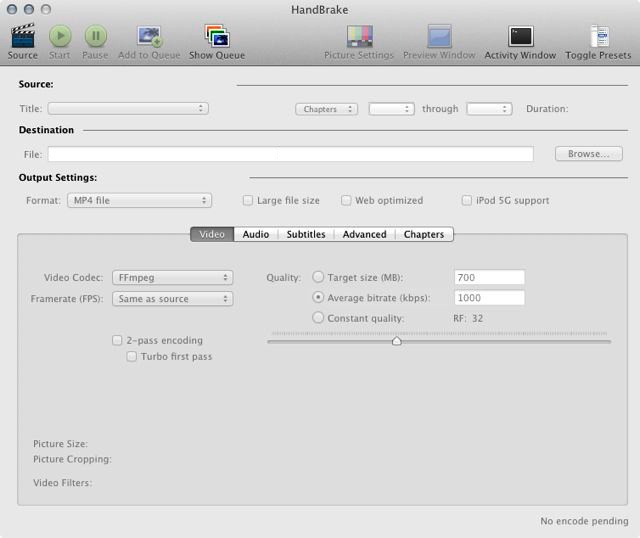Click the Target size 700 field

pos(489,277)
